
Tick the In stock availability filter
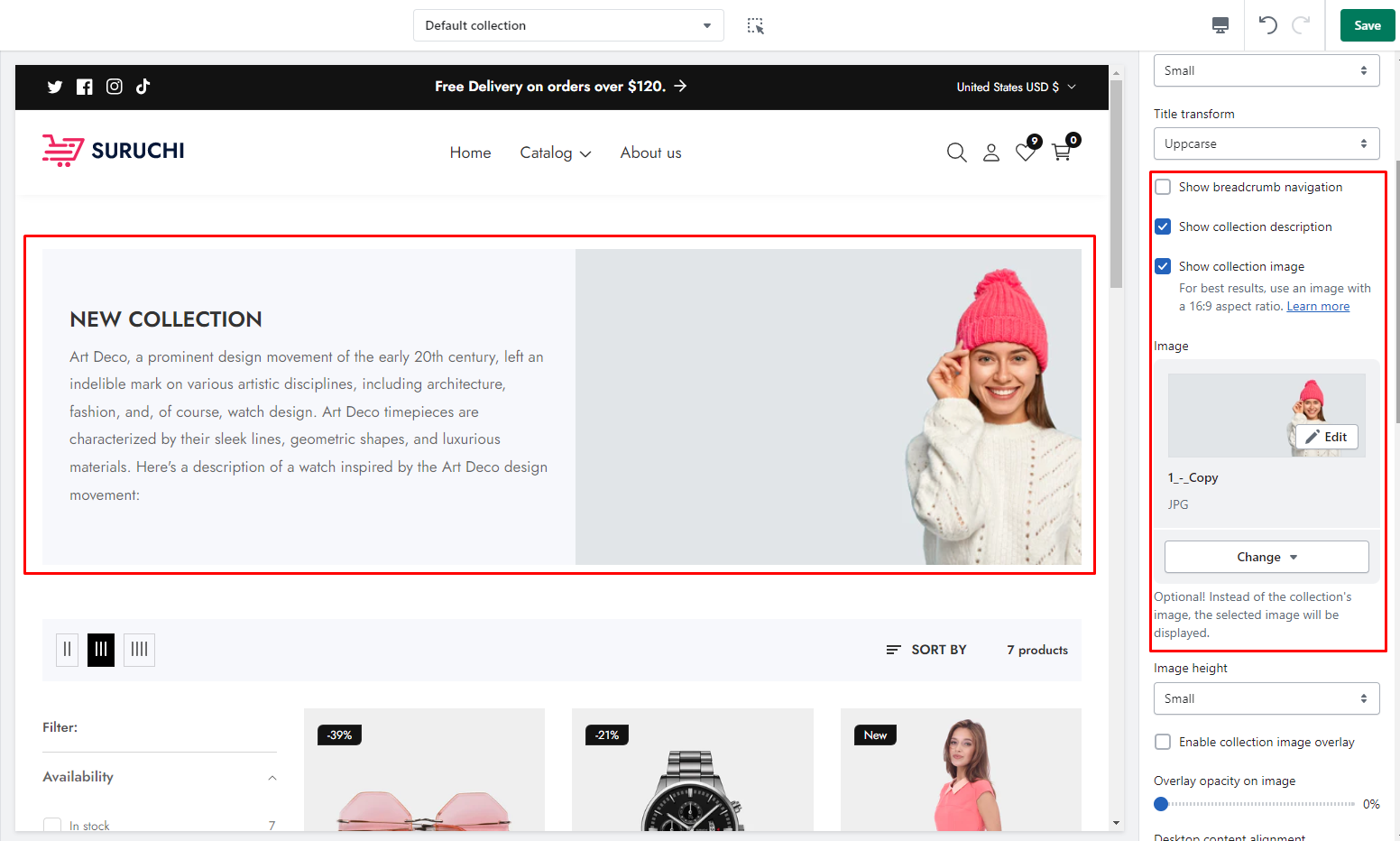(52, 825)
